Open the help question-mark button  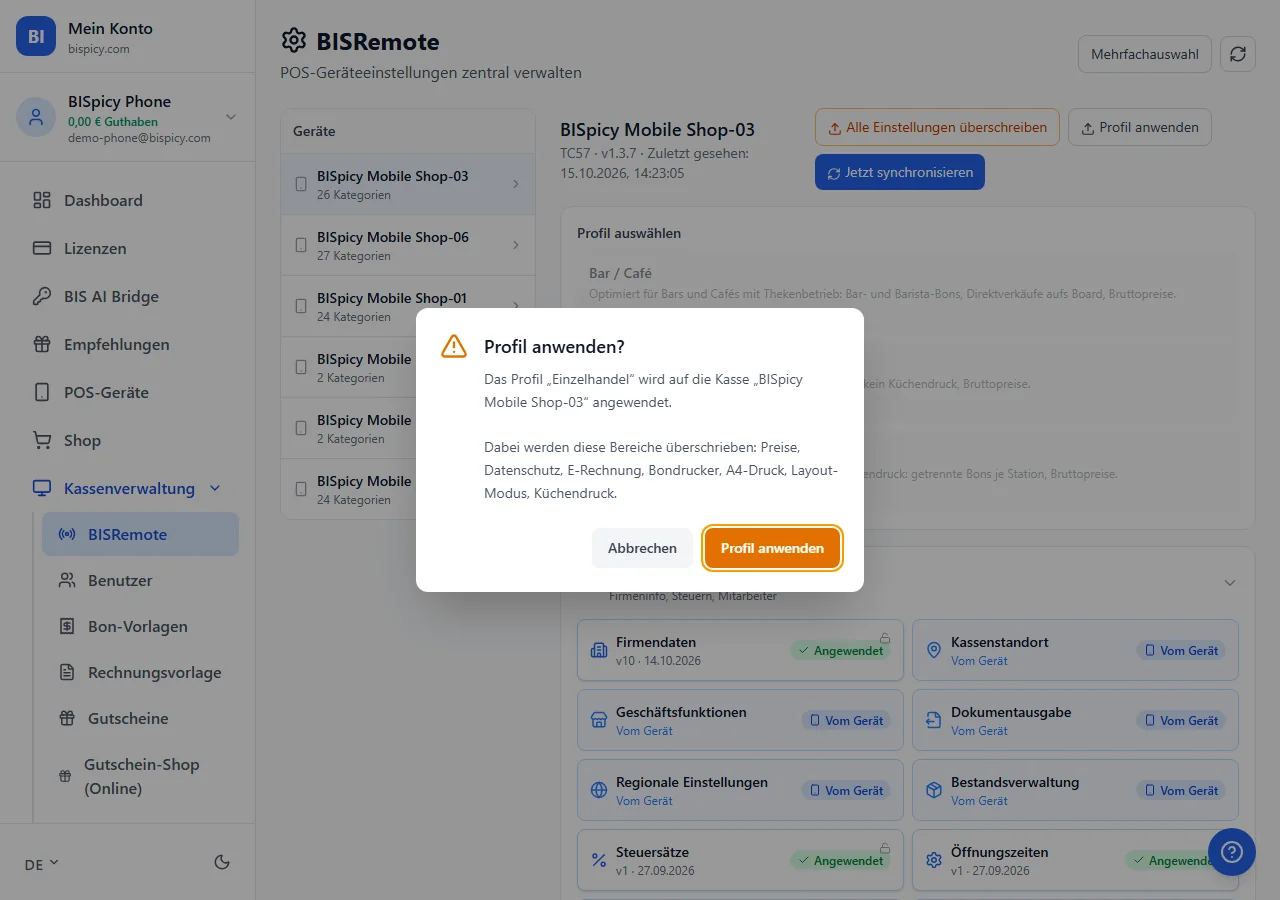[1232, 852]
